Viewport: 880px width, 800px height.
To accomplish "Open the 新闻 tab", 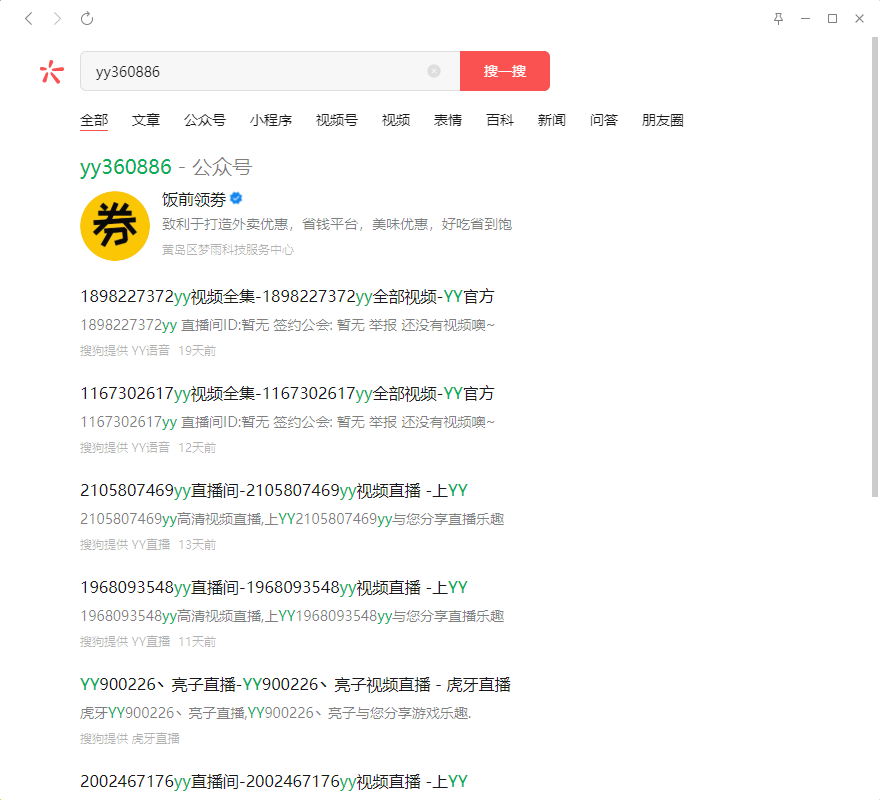I will pos(552,120).
